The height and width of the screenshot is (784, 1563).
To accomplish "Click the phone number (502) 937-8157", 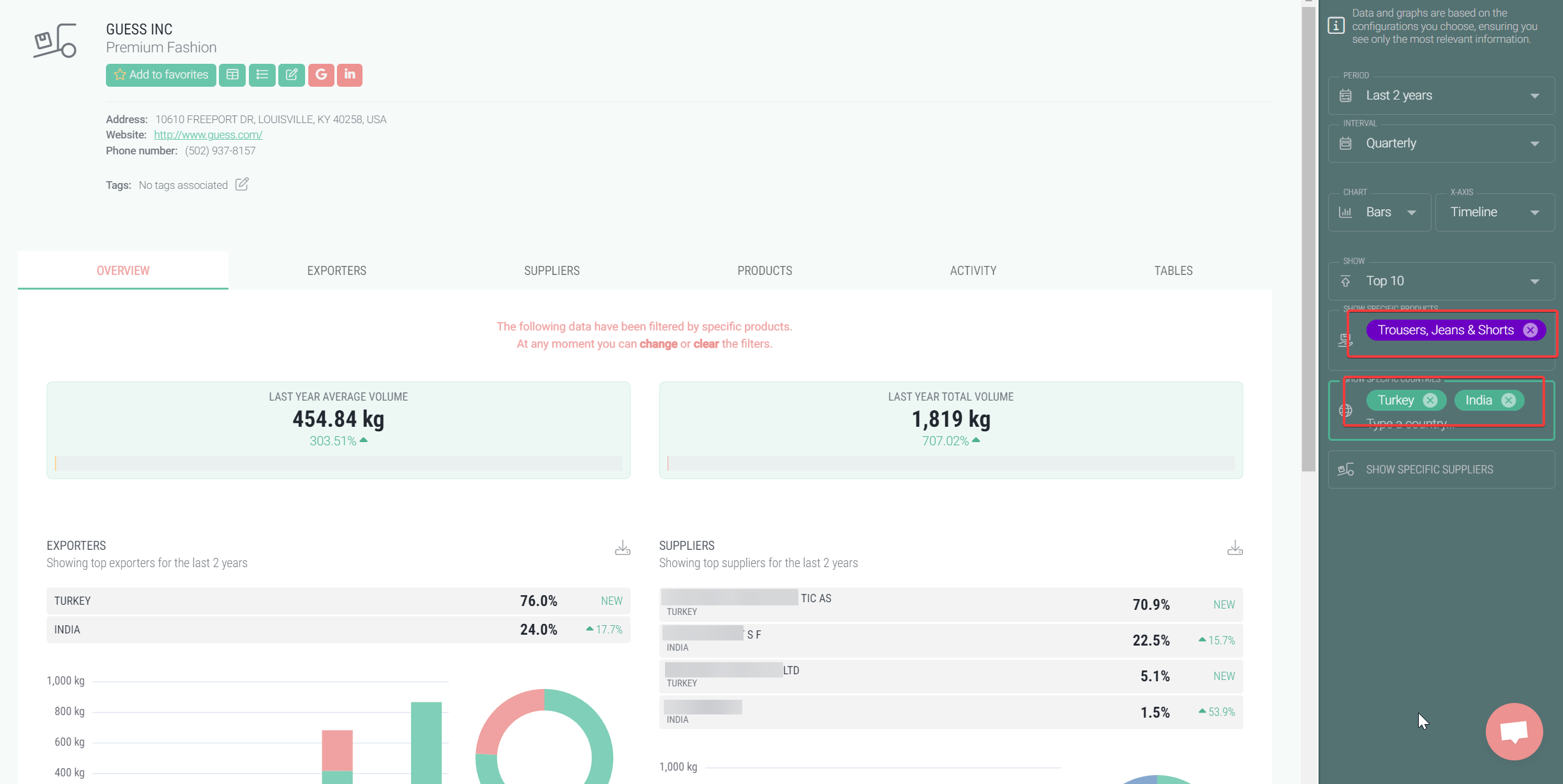I will [x=220, y=151].
